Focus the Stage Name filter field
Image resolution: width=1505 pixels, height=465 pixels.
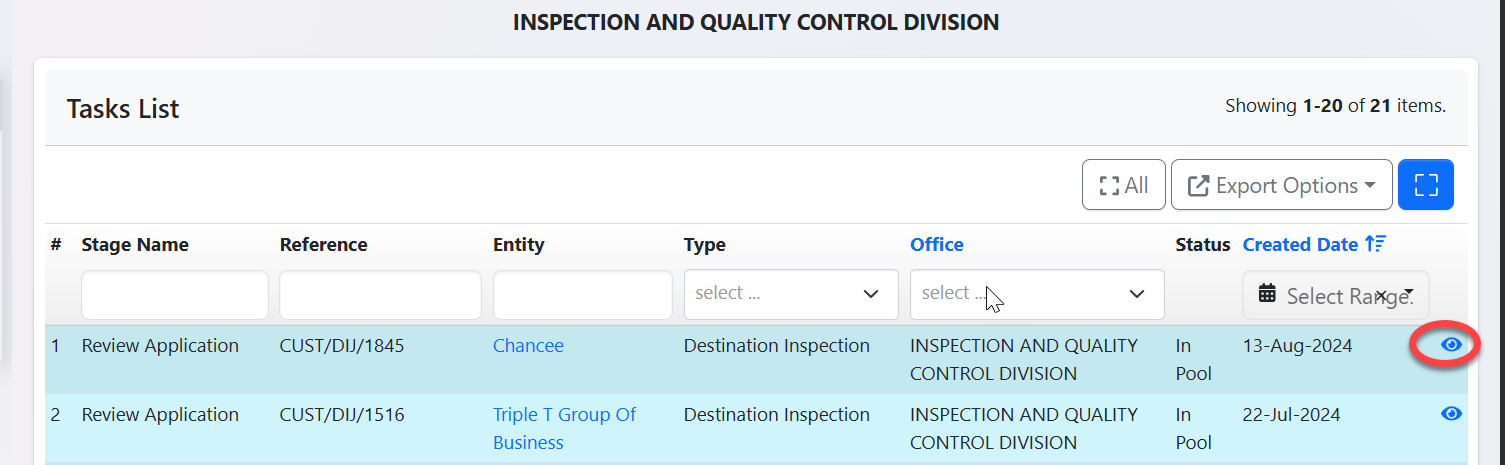click(x=175, y=295)
